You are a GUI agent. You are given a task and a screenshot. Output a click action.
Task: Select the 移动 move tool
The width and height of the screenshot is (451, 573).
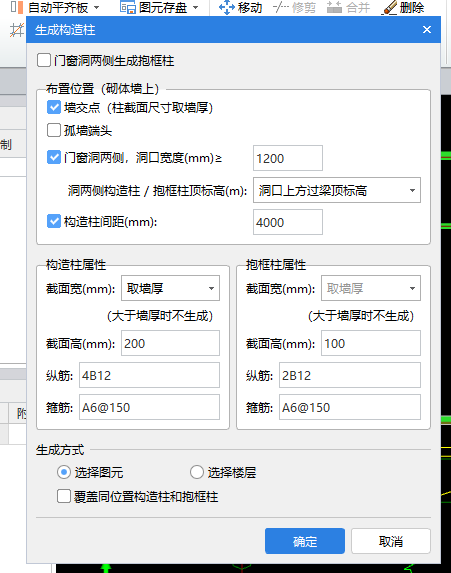point(240,7)
